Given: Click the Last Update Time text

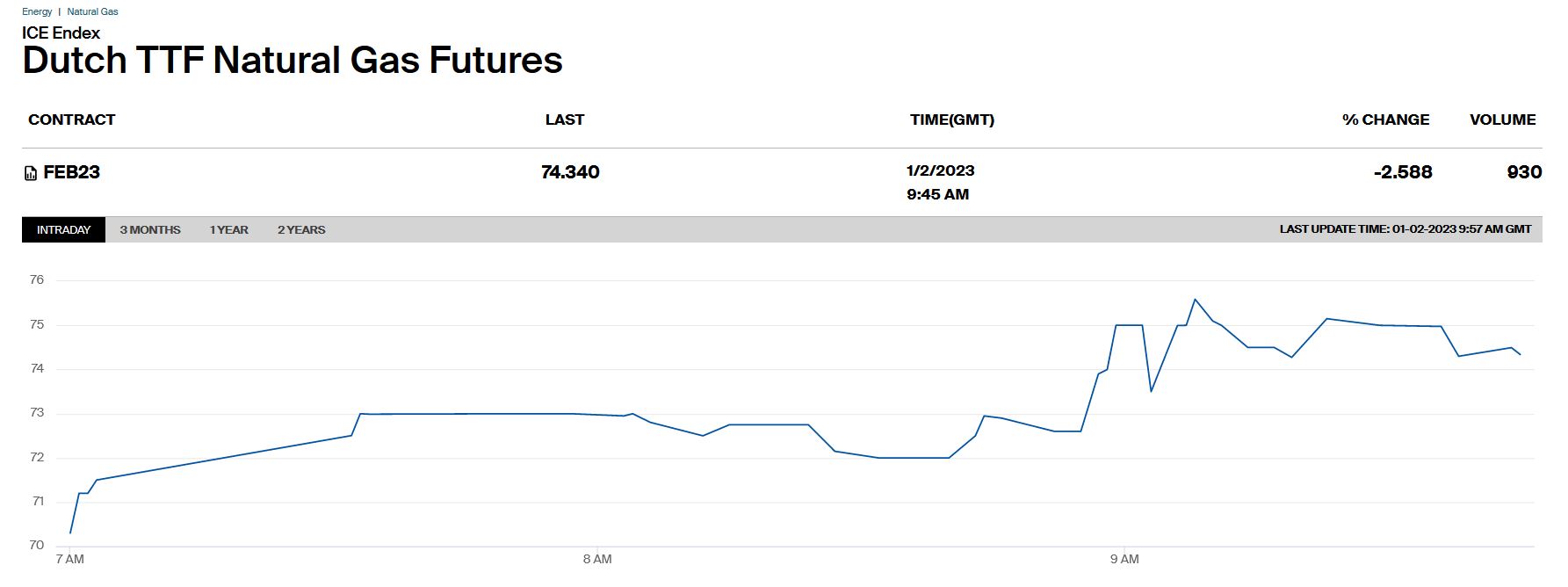Looking at the screenshot, I should pyautogui.click(x=1405, y=229).
